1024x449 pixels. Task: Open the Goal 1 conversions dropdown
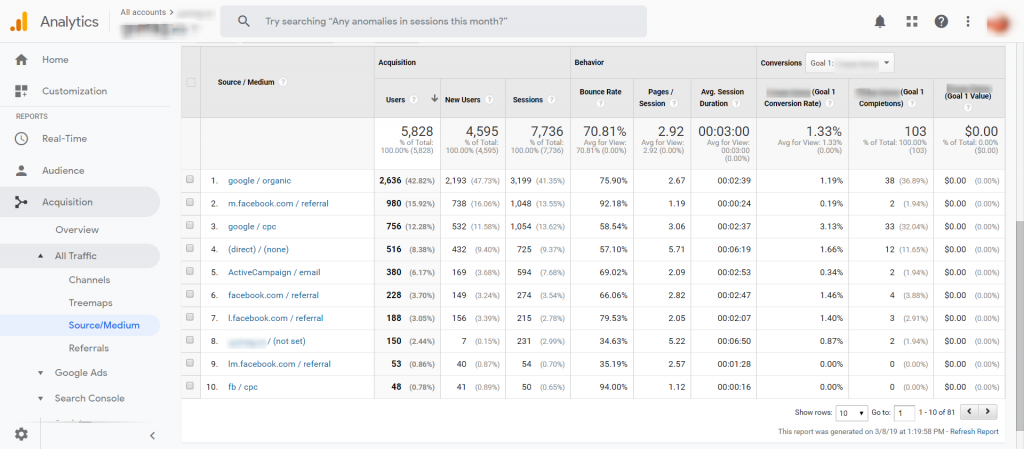[x=849, y=63]
